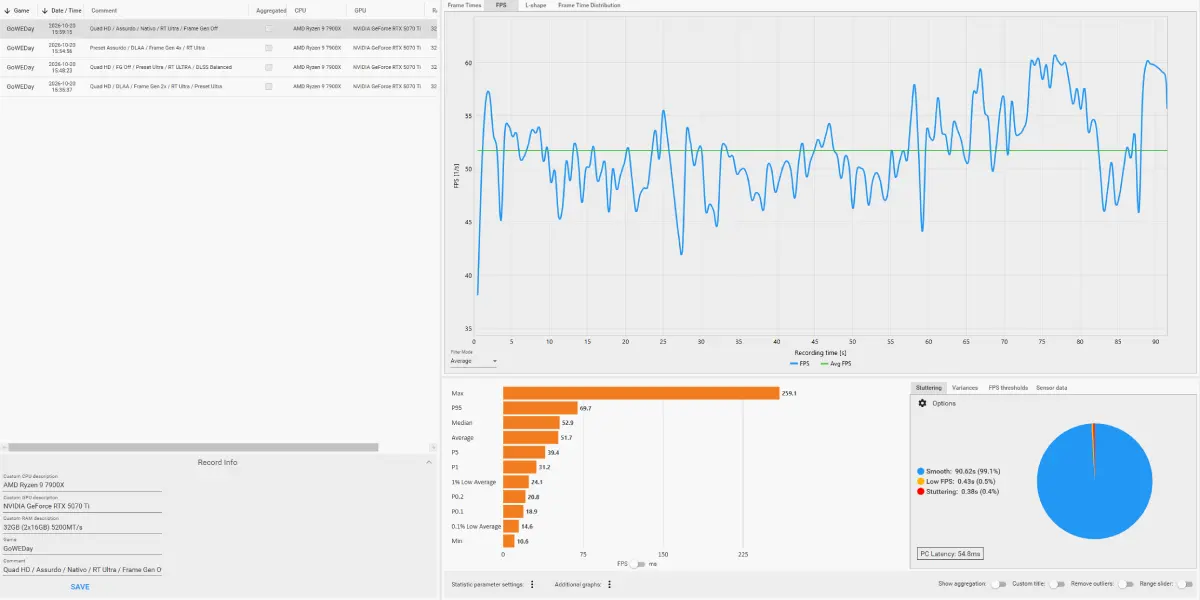Toggle the Avg FPS legend entry
1200x600 pixels.
pos(836,363)
